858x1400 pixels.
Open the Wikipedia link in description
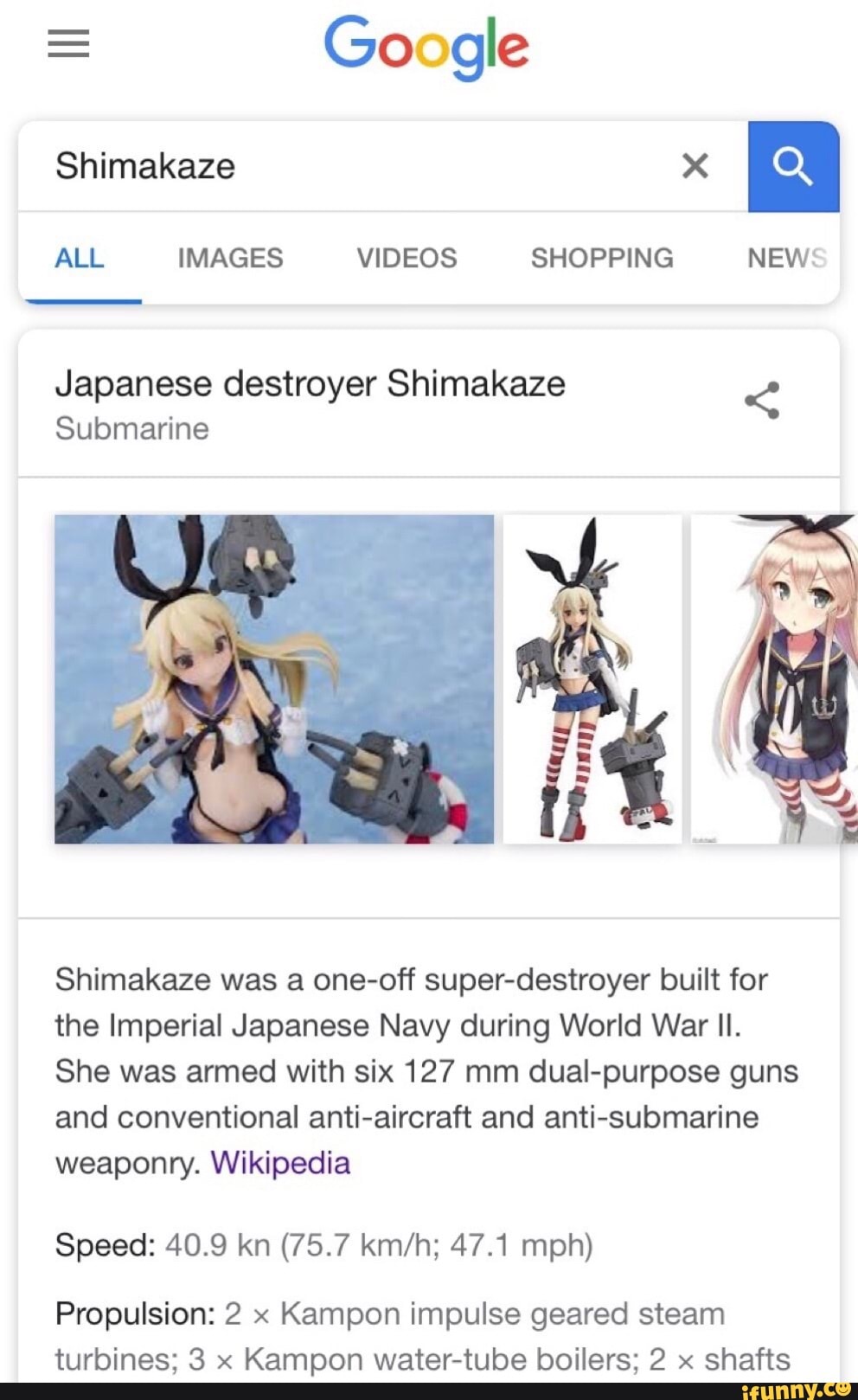coord(280,1162)
